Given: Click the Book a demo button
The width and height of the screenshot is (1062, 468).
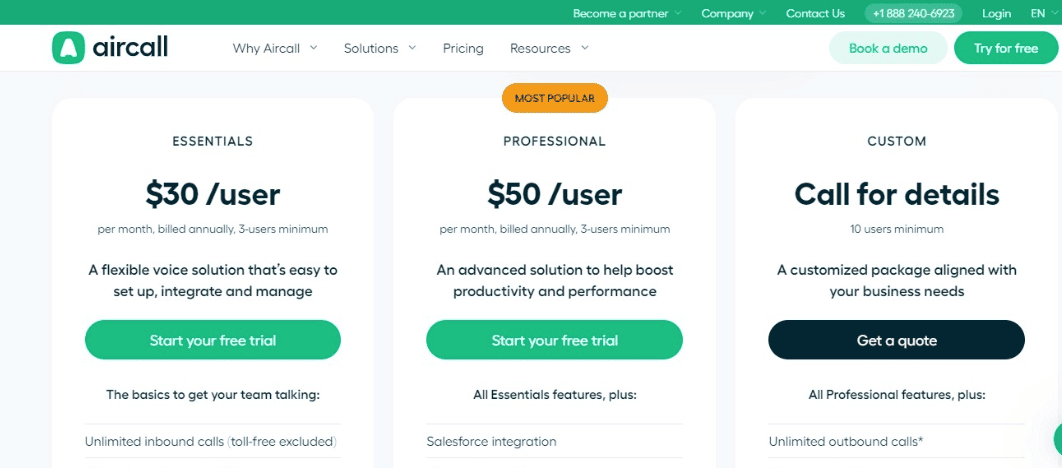Looking at the screenshot, I should point(888,48).
